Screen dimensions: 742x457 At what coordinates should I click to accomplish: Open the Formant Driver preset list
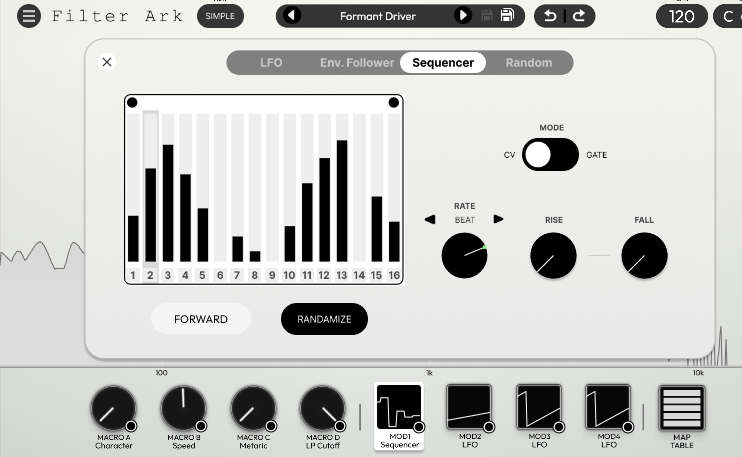[x=377, y=16]
